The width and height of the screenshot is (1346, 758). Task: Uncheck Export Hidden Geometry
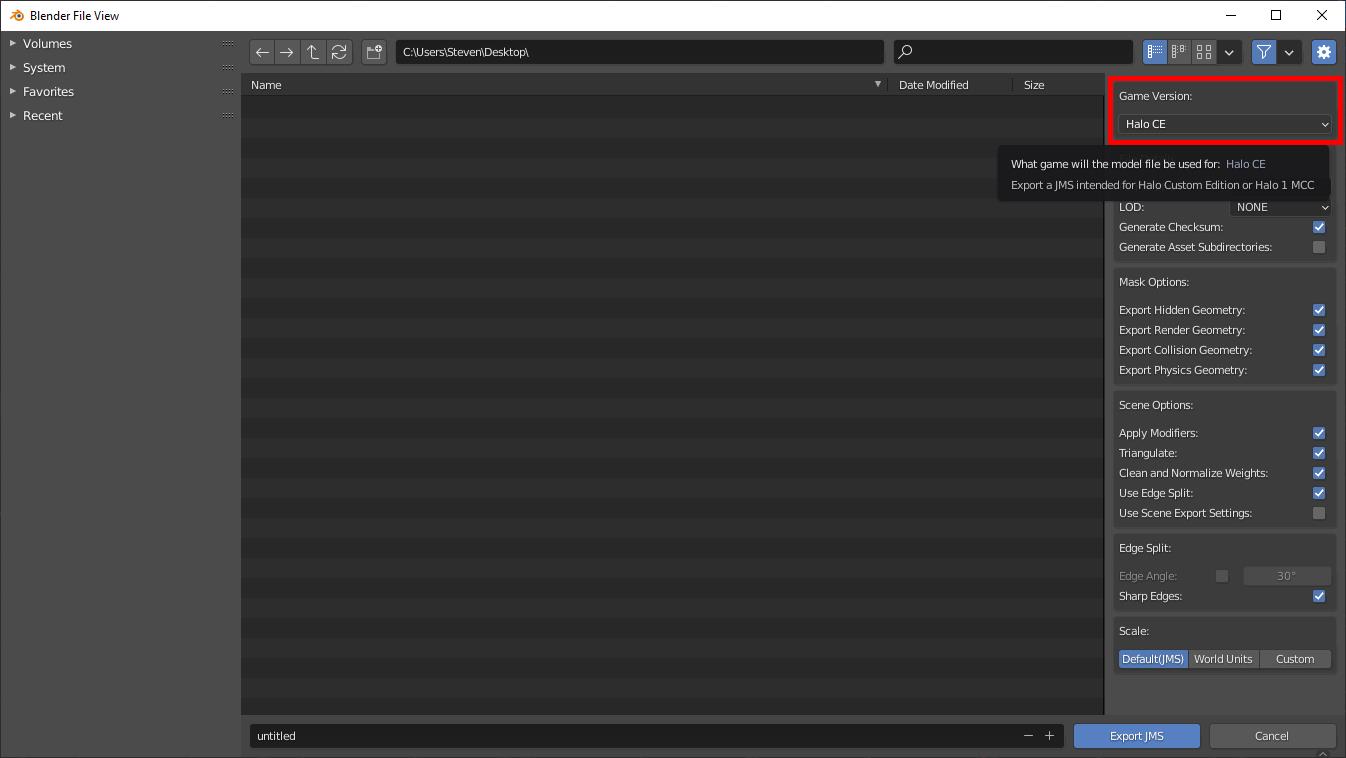[1319, 310]
